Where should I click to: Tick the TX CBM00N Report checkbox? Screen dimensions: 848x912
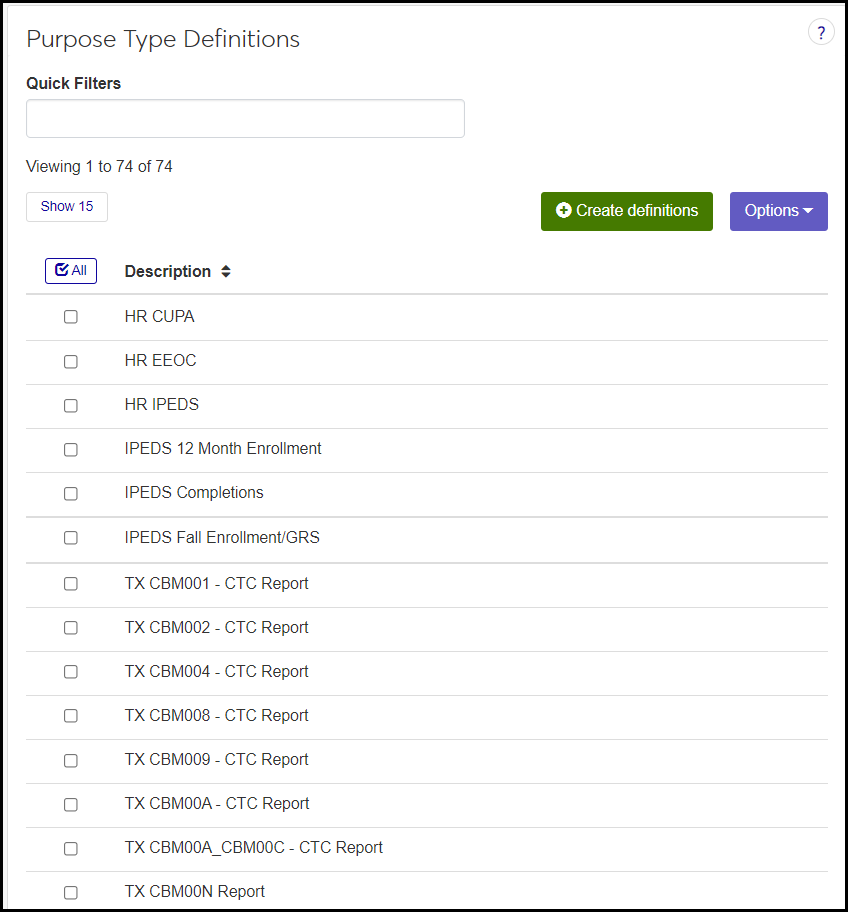71,892
